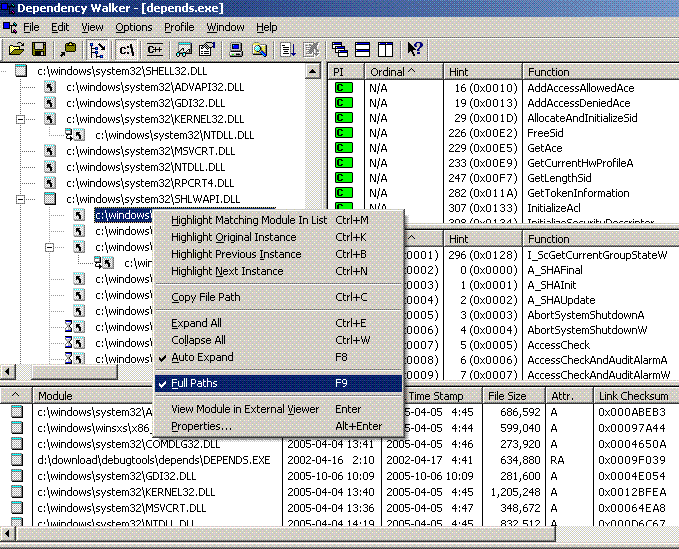Click the green C icon beside AddAccessAllowedAce
Image resolution: width=679 pixels, height=549 pixels.
coord(343,88)
